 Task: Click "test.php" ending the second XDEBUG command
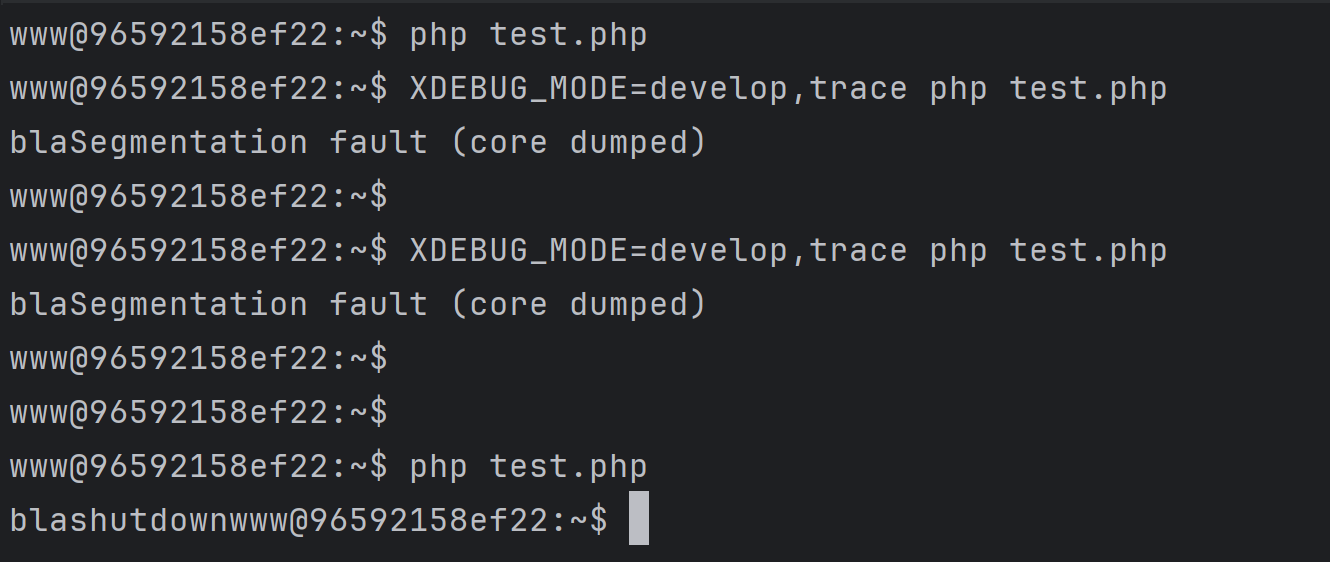pyautogui.click(x=1088, y=251)
